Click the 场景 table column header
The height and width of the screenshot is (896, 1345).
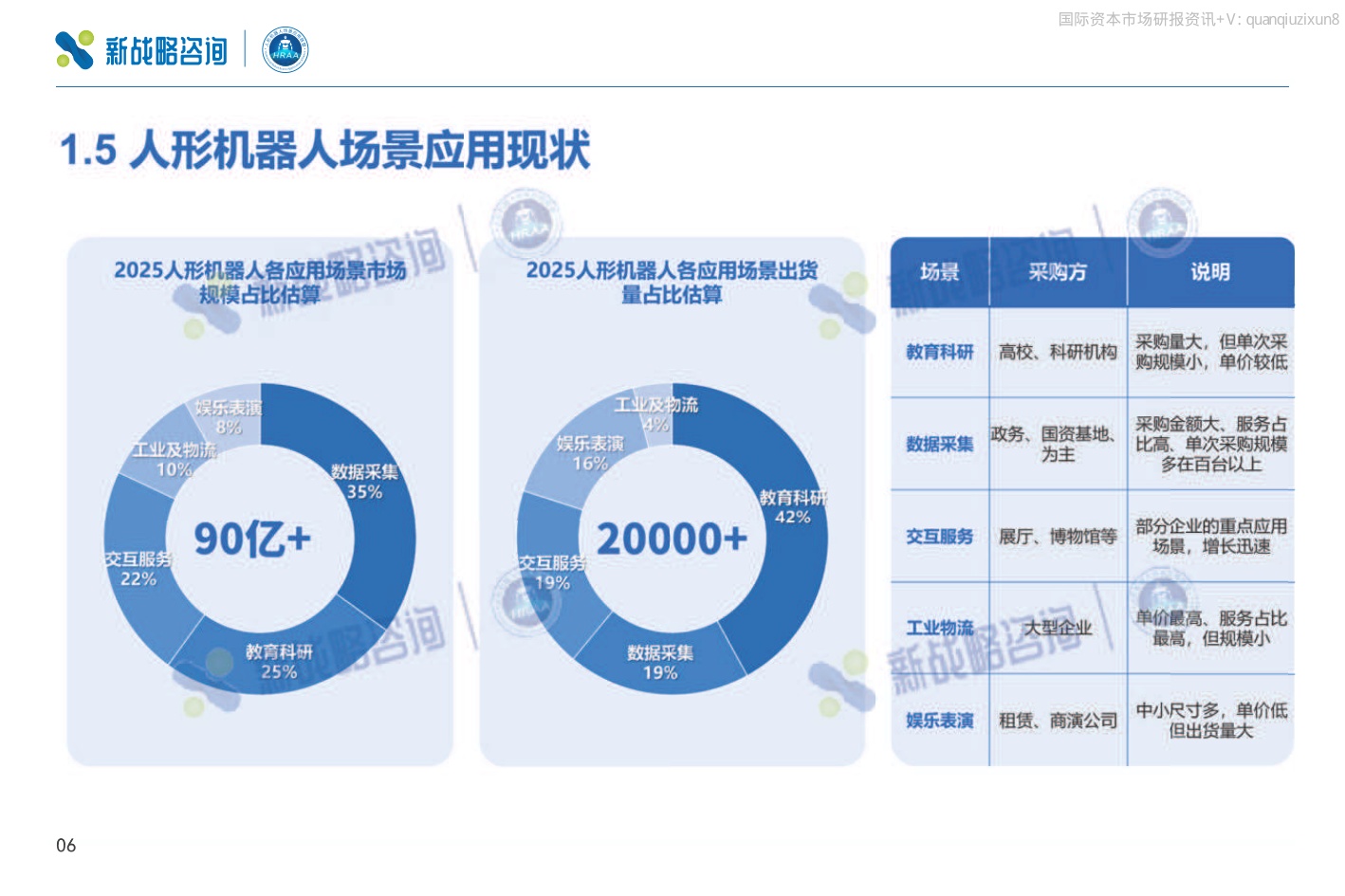coord(940,272)
